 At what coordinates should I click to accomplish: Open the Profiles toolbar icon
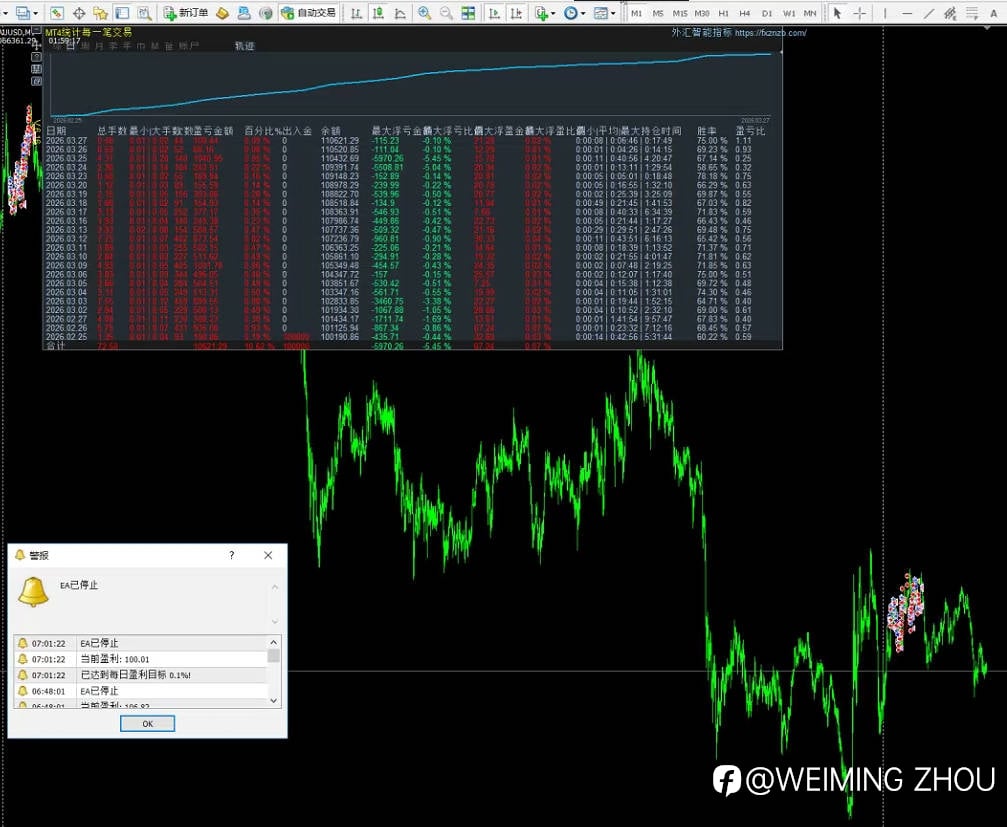coord(23,13)
